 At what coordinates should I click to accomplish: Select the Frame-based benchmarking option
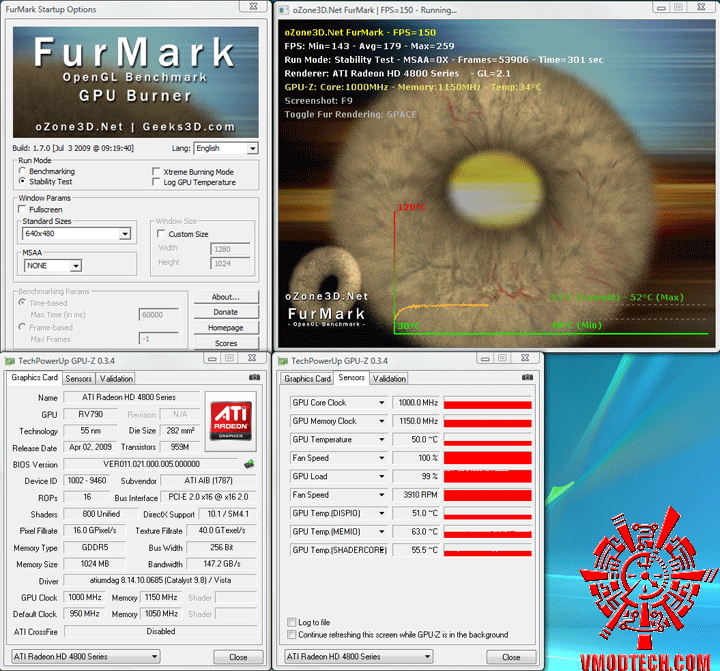click(x=22, y=327)
